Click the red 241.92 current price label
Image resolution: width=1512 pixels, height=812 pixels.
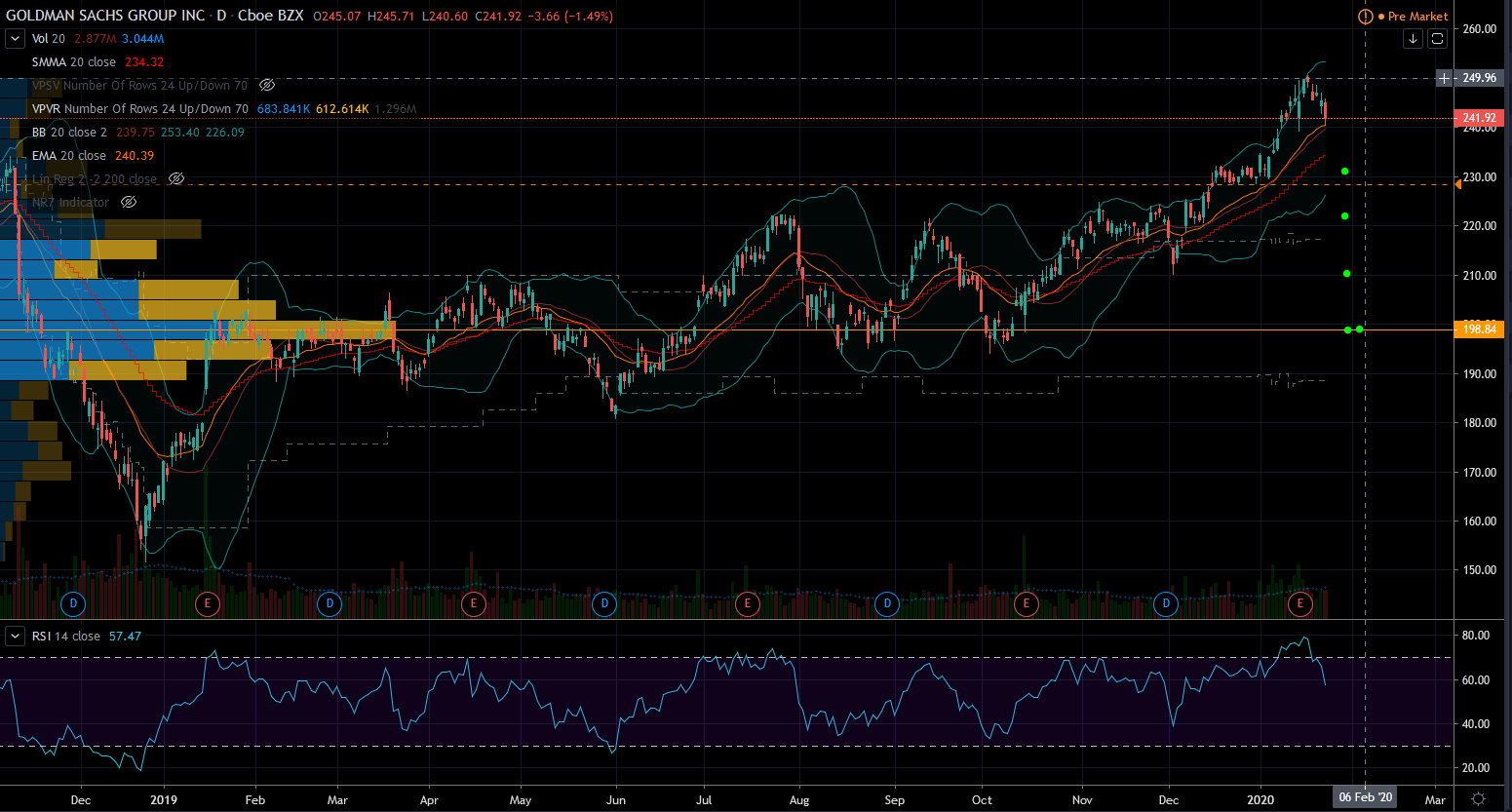point(1479,118)
